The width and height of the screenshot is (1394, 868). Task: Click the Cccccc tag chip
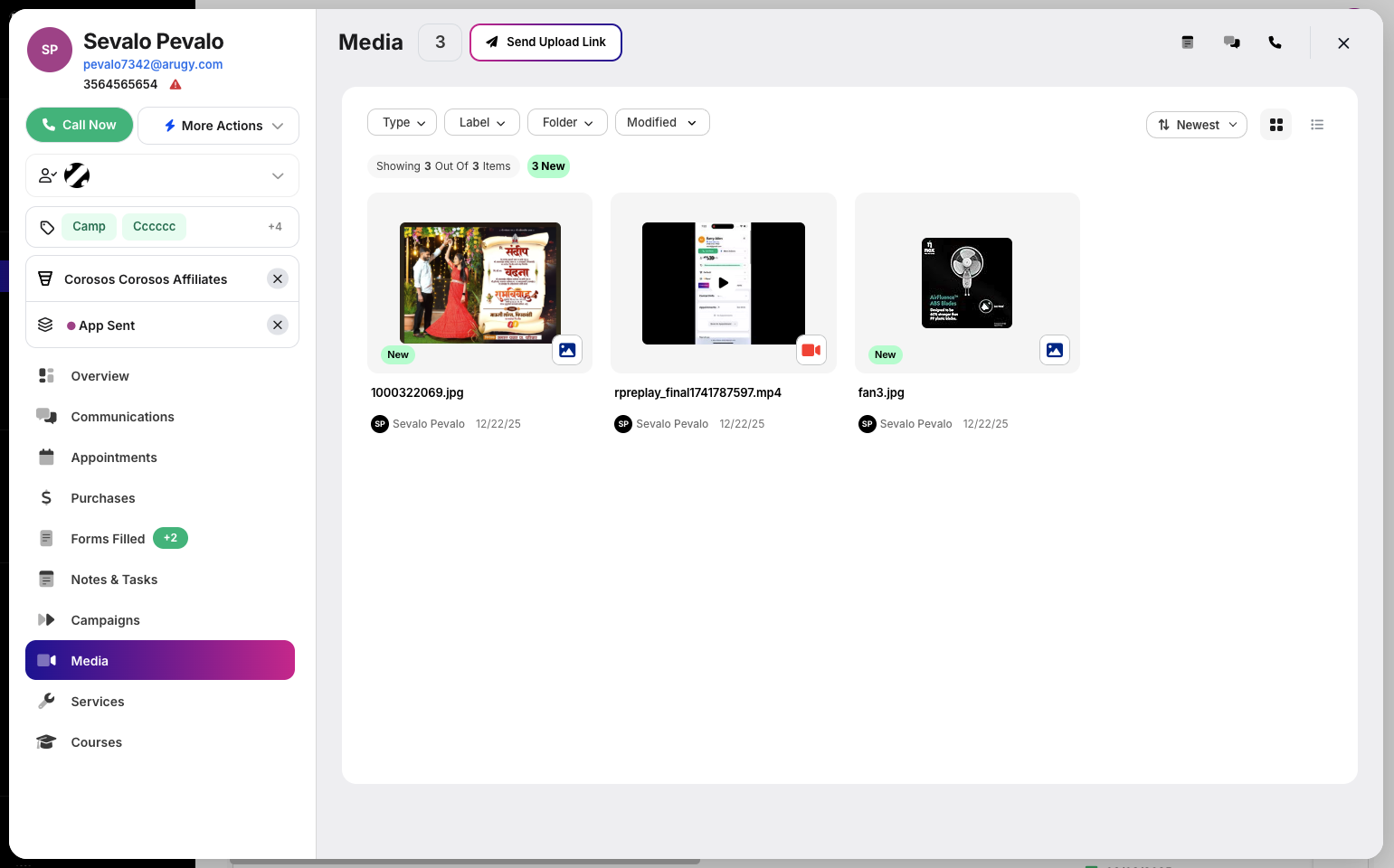click(x=155, y=227)
